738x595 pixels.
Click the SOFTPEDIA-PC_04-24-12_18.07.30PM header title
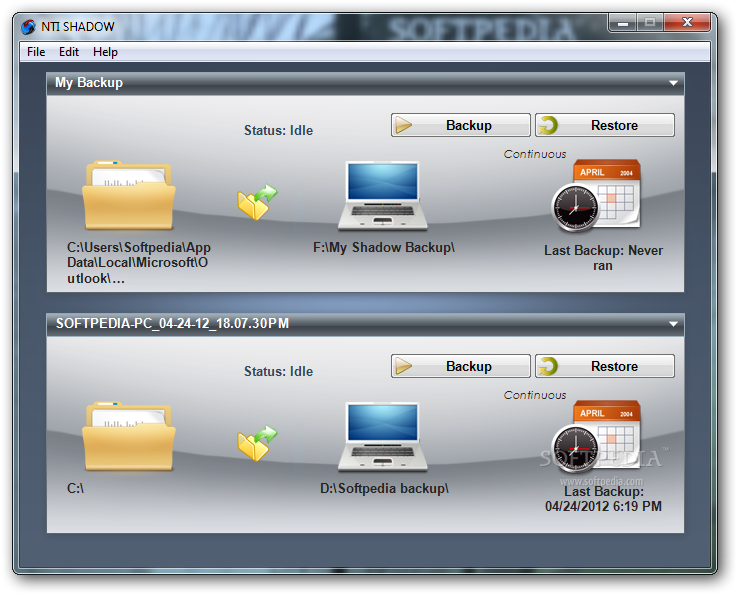(172, 323)
